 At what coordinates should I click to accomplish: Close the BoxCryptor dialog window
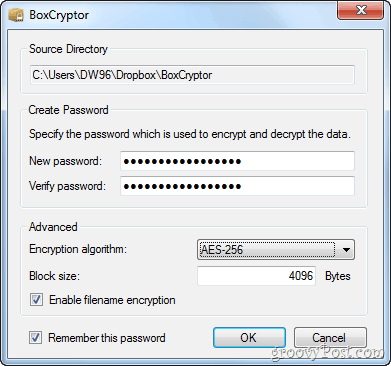(x=361, y=11)
